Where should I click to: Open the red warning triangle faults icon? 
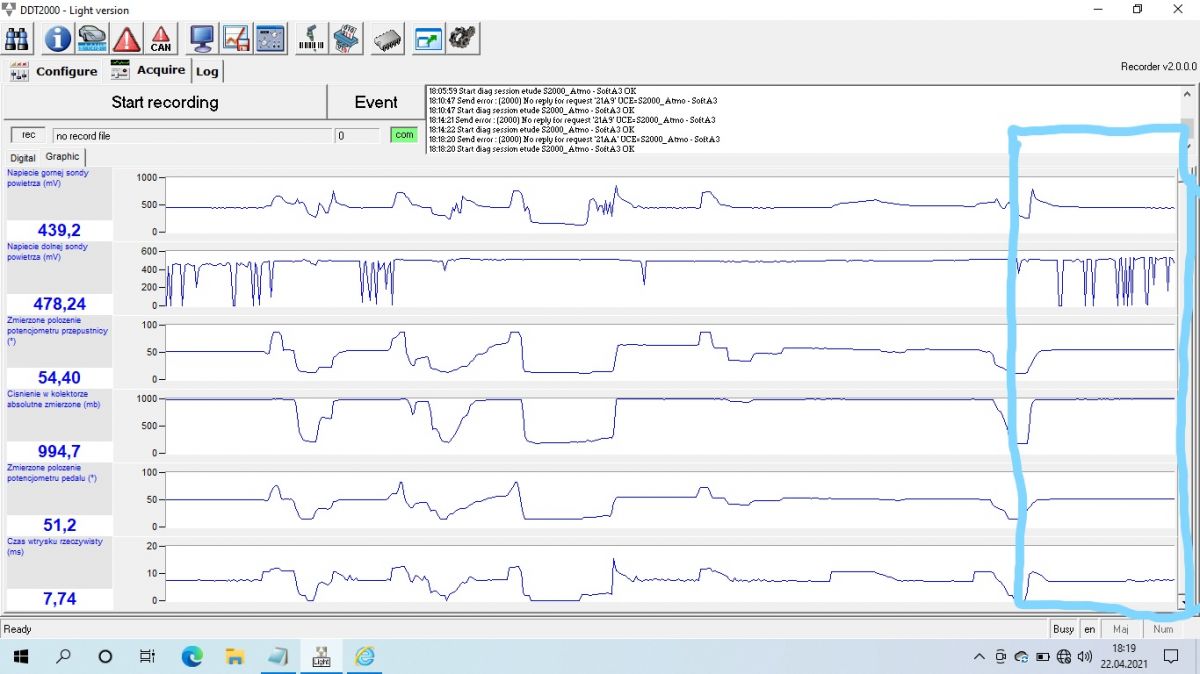click(127, 39)
